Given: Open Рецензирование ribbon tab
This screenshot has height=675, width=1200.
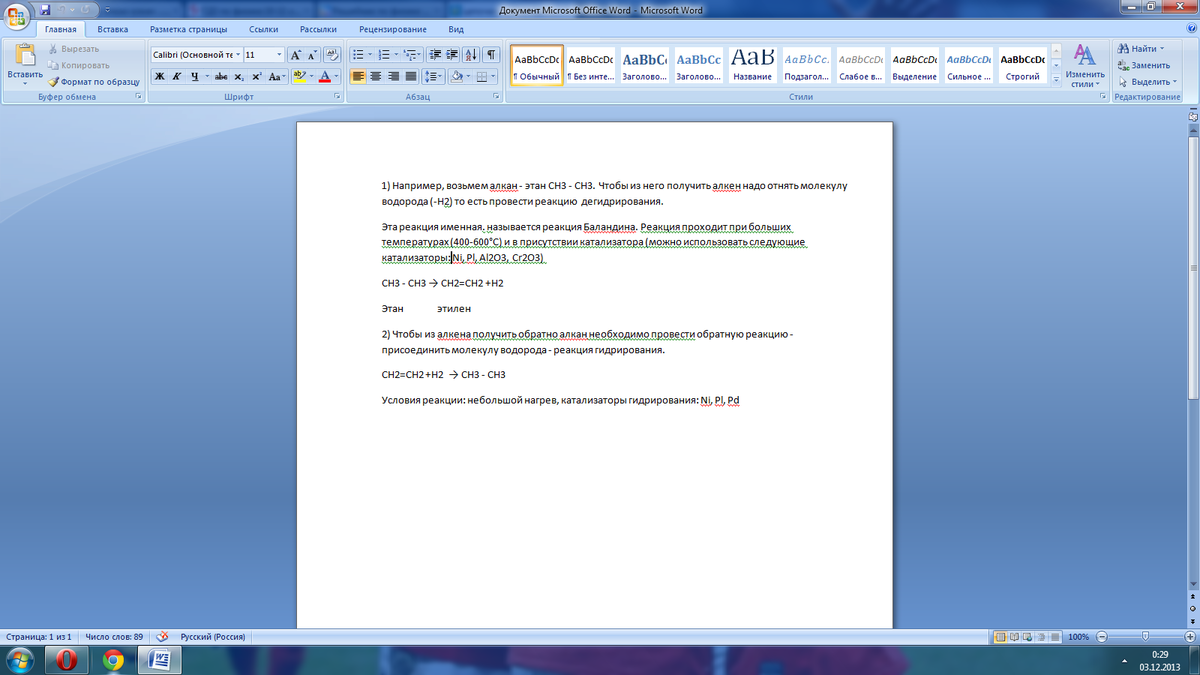Looking at the screenshot, I should click(393, 30).
